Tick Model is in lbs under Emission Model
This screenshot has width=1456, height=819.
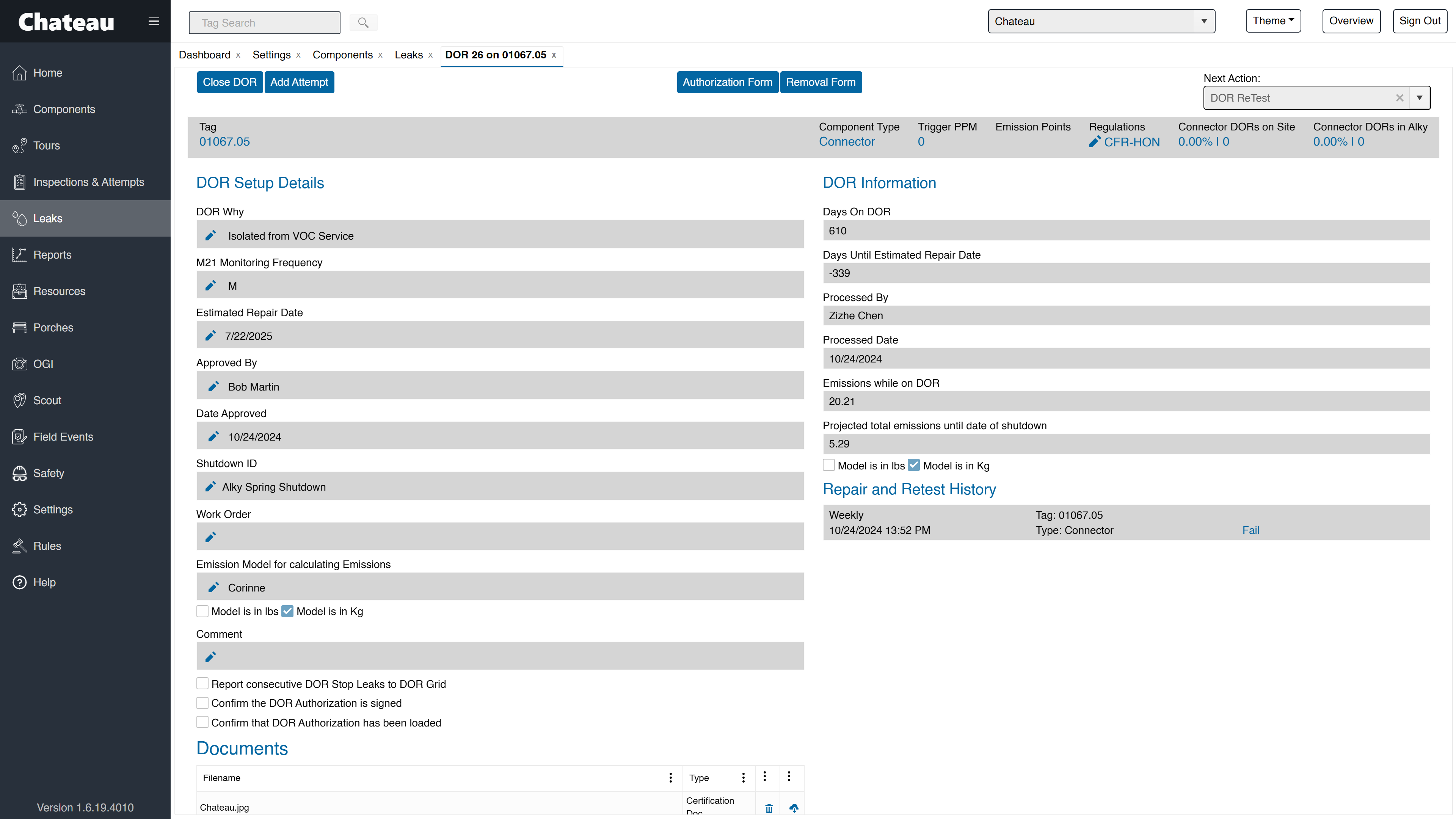202,611
